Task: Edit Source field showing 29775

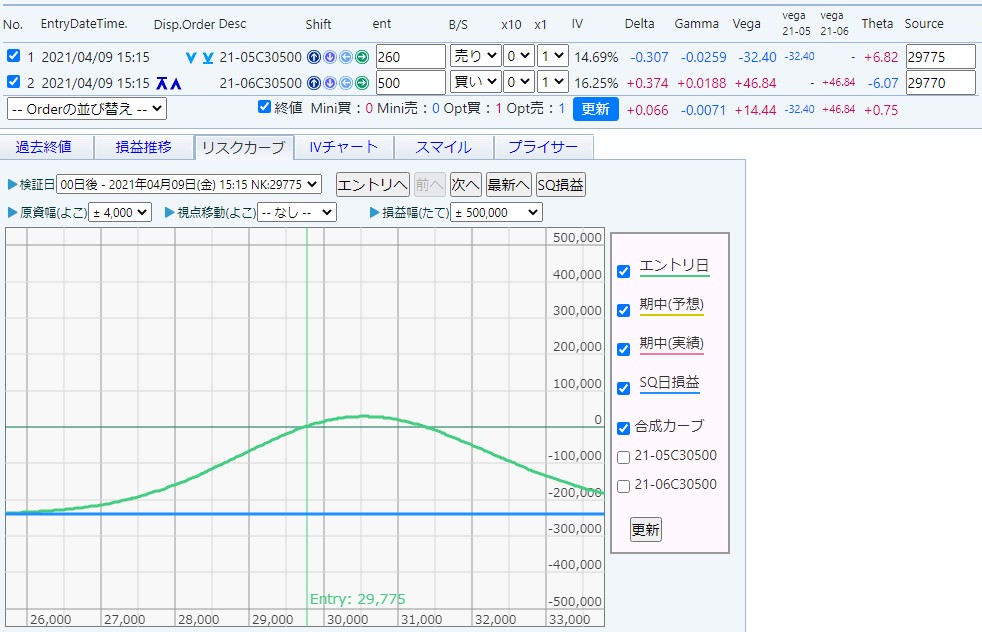Action: pyautogui.click(x=941, y=57)
